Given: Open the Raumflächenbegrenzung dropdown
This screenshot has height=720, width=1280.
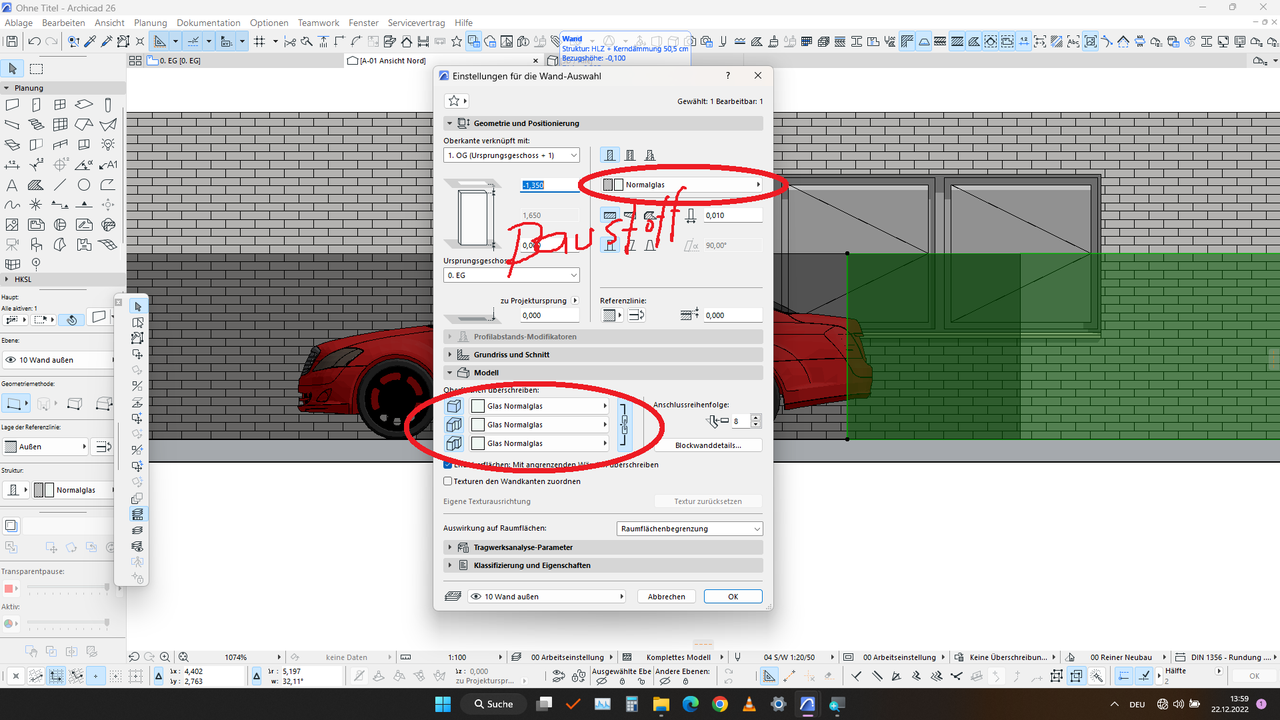Looking at the screenshot, I should (x=689, y=528).
